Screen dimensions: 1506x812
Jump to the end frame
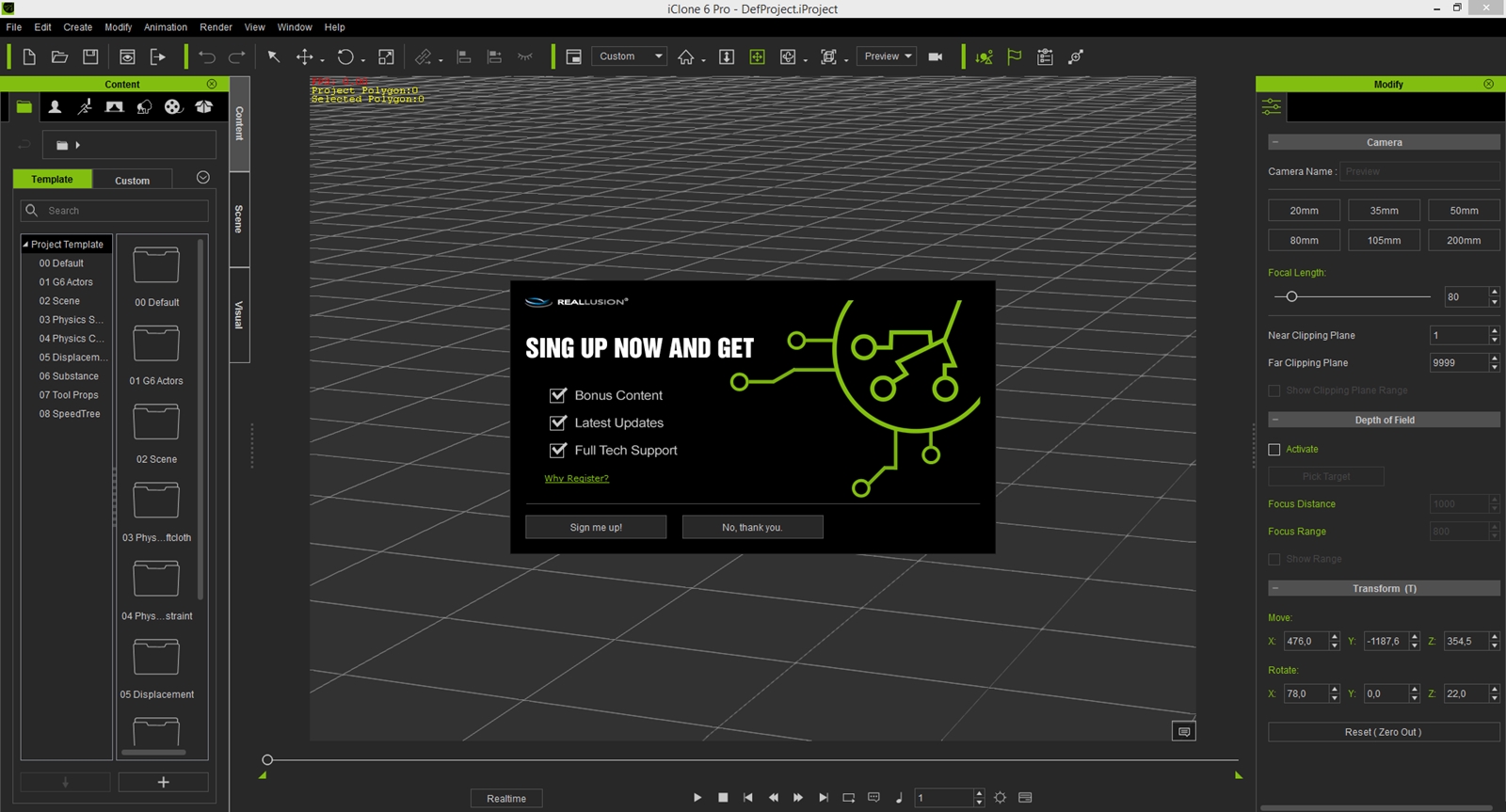[824, 797]
